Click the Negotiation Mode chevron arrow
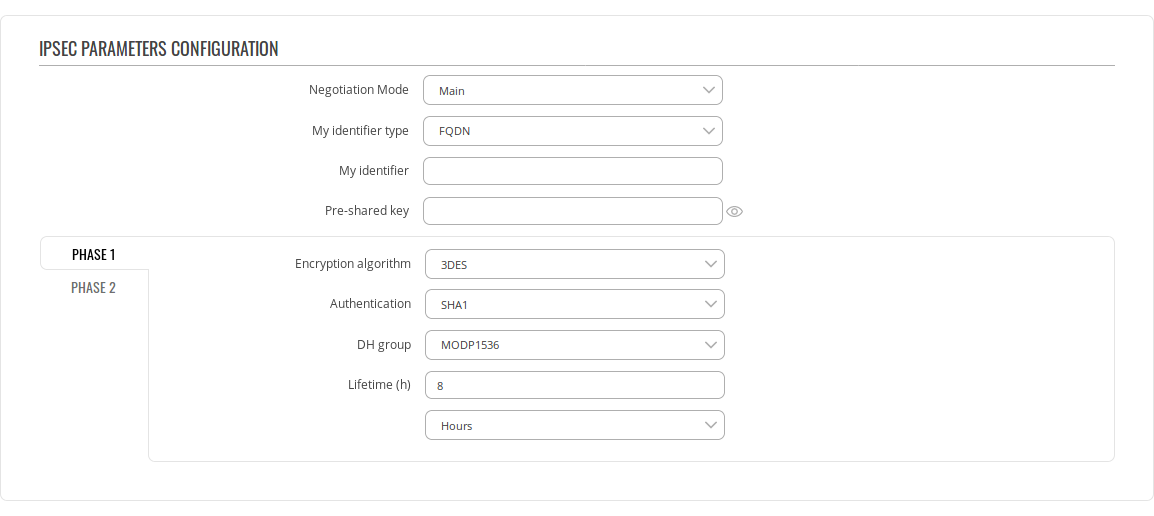This screenshot has height=516, width=1154. point(709,91)
